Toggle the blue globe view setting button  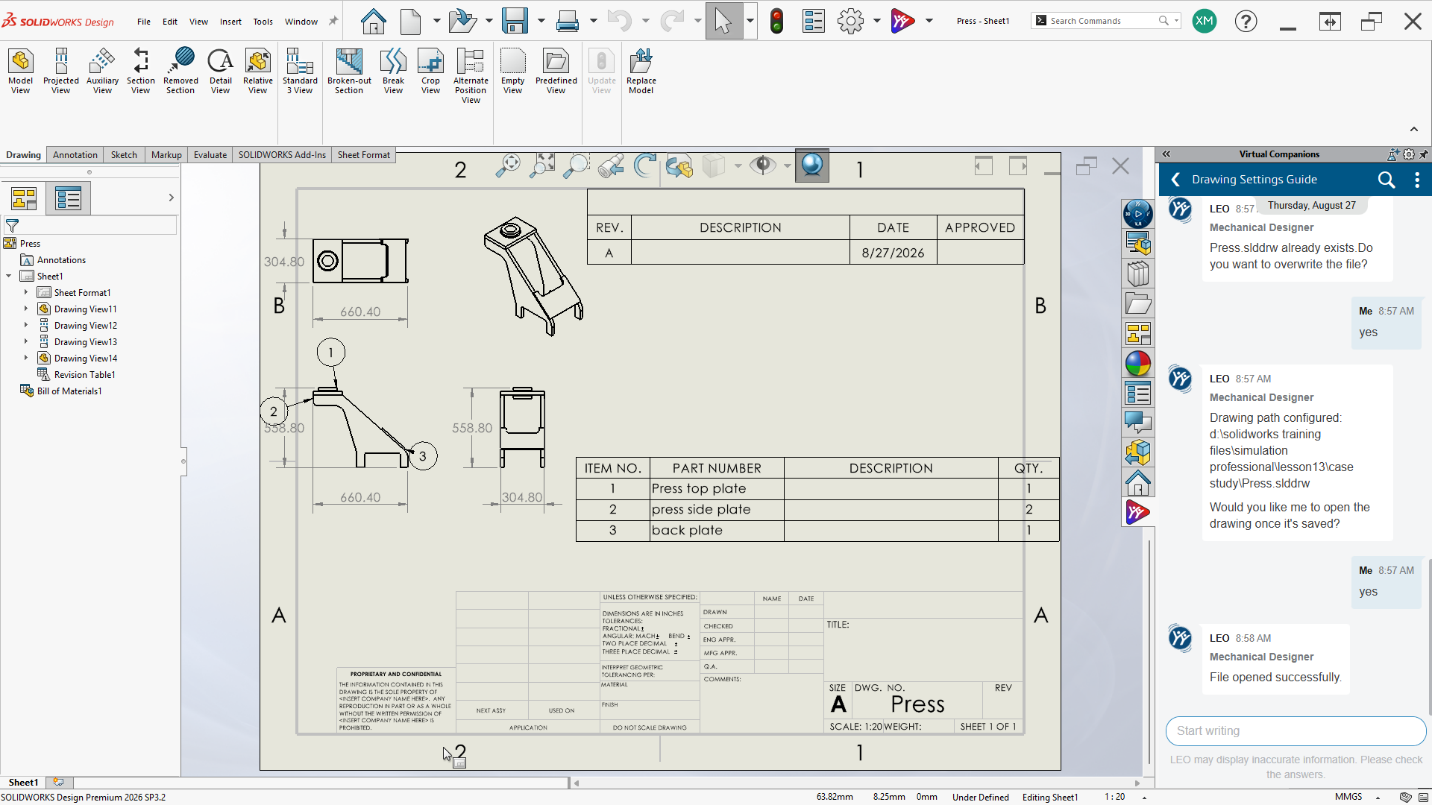pos(812,165)
